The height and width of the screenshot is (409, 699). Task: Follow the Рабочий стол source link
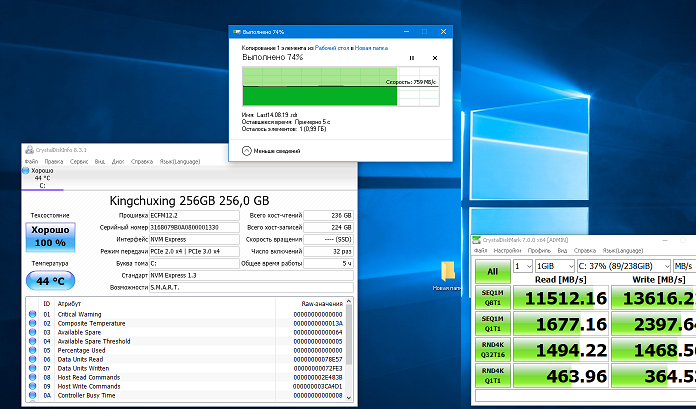pyautogui.click(x=332, y=48)
